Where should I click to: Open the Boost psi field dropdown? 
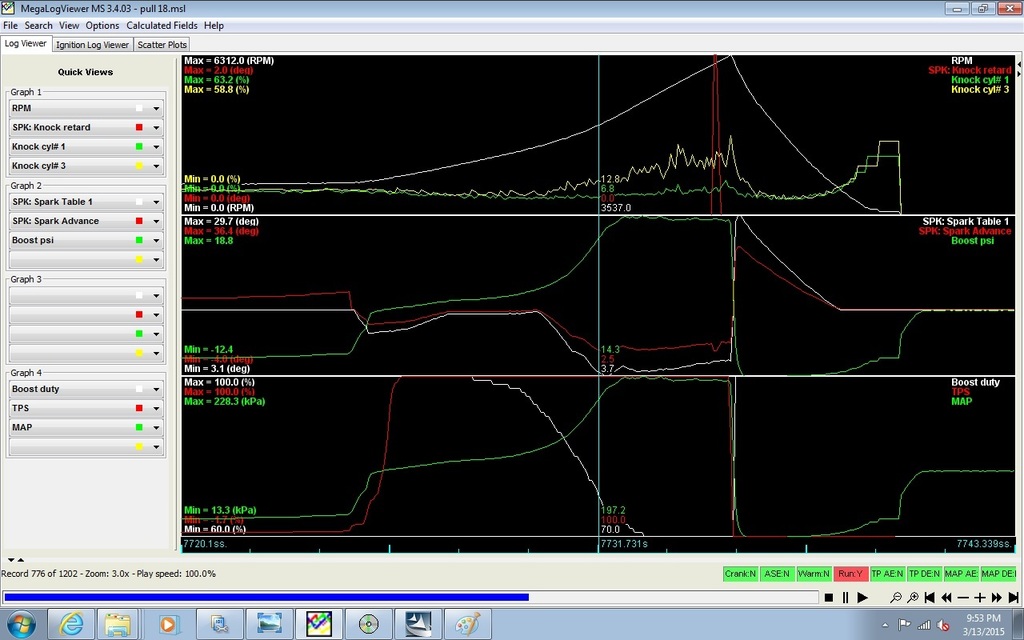[156, 240]
